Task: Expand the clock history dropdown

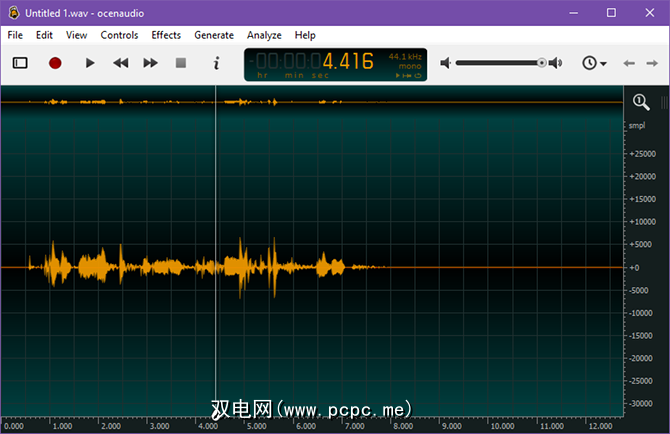Action: tap(595, 63)
